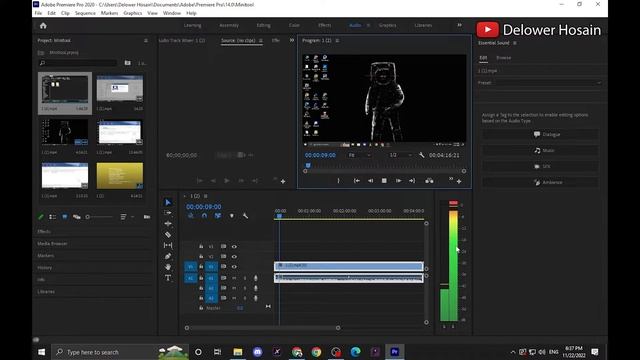Open Program monitor settings wrench

422,155
